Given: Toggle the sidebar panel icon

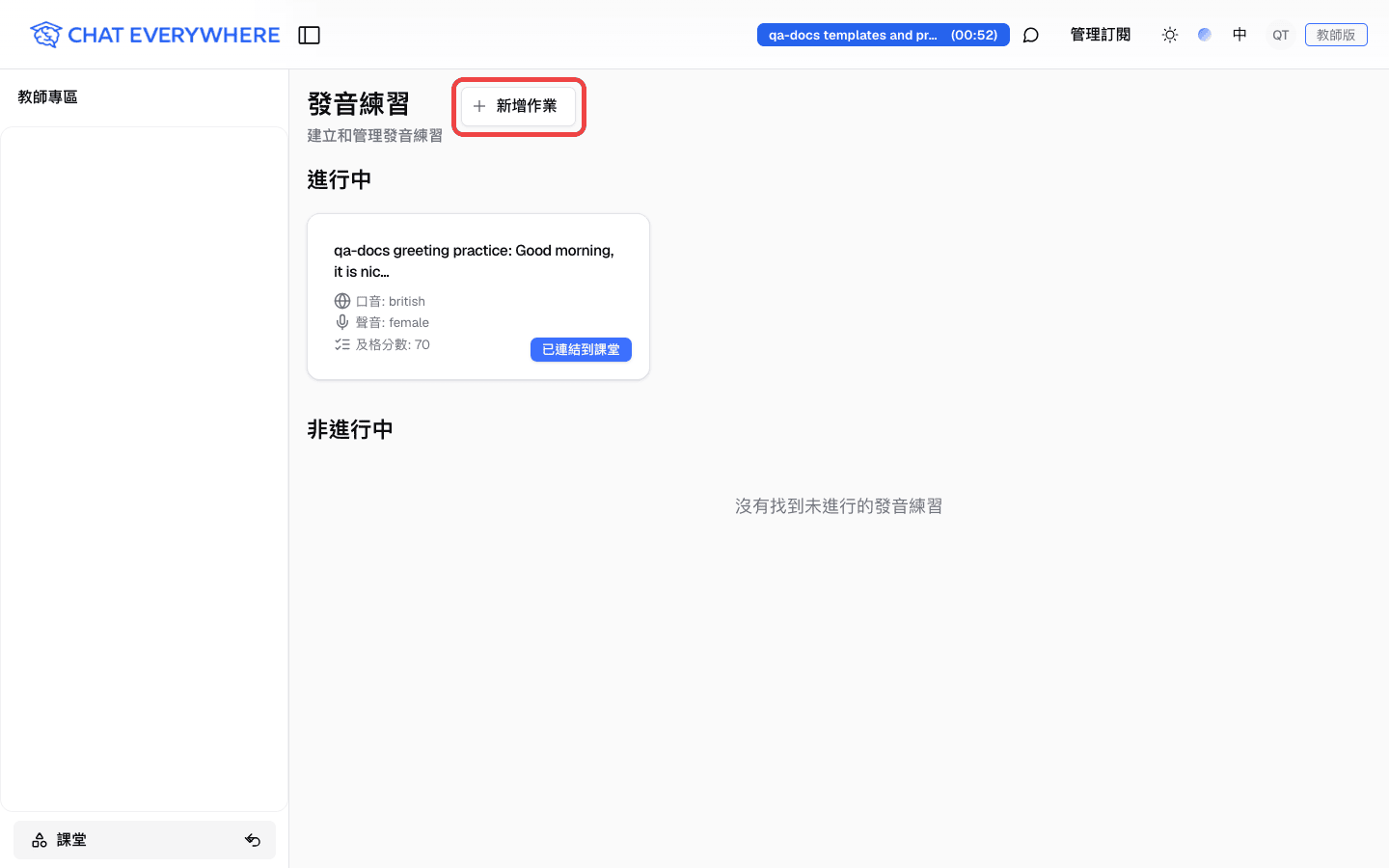Looking at the screenshot, I should tap(309, 35).
